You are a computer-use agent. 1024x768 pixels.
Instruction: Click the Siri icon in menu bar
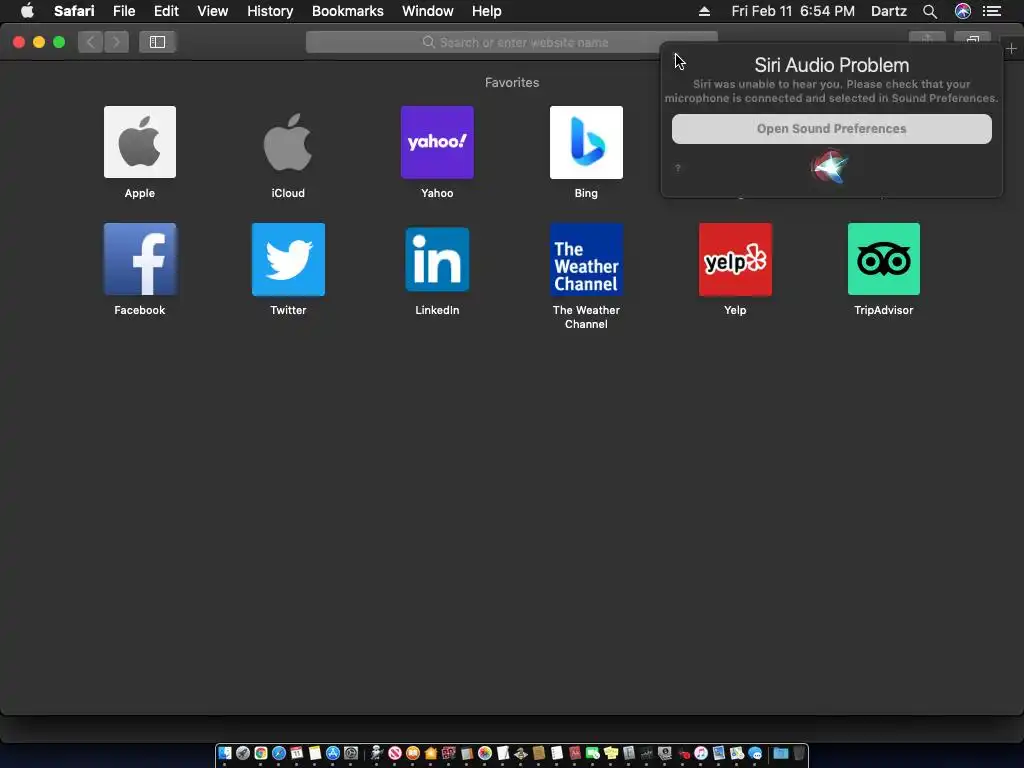tap(962, 11)
